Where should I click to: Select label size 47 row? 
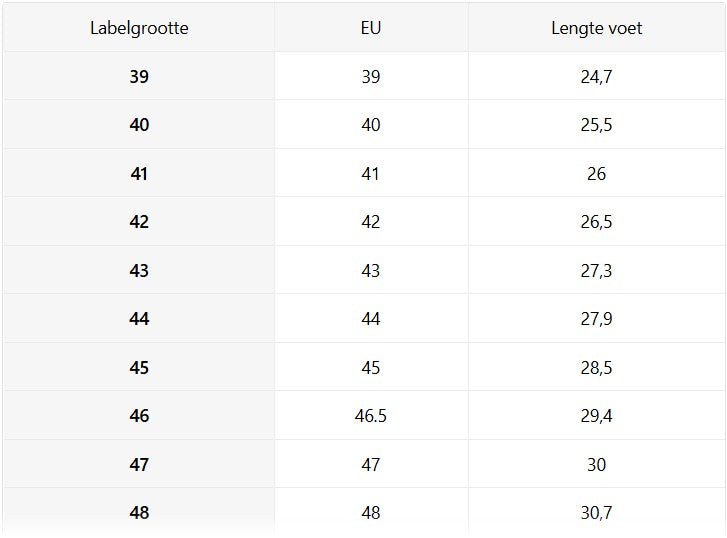click(139, 465)
